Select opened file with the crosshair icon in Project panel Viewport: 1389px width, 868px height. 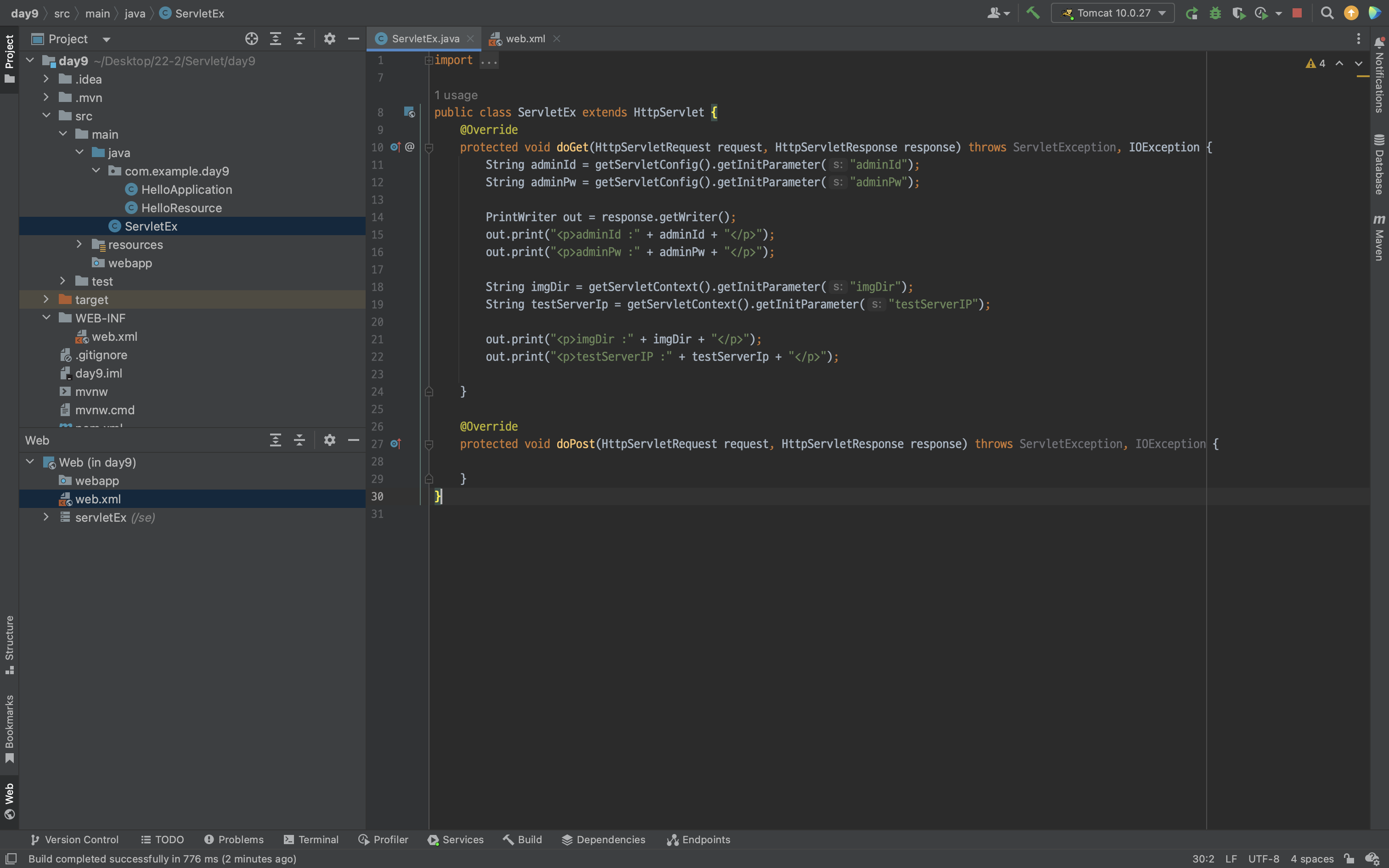[x=251, y=39]
